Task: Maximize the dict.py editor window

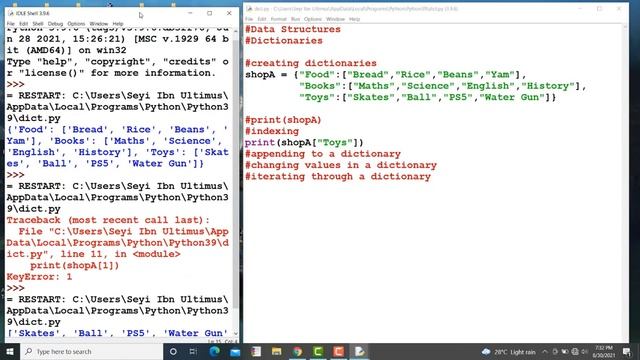Action: (600, 9)
